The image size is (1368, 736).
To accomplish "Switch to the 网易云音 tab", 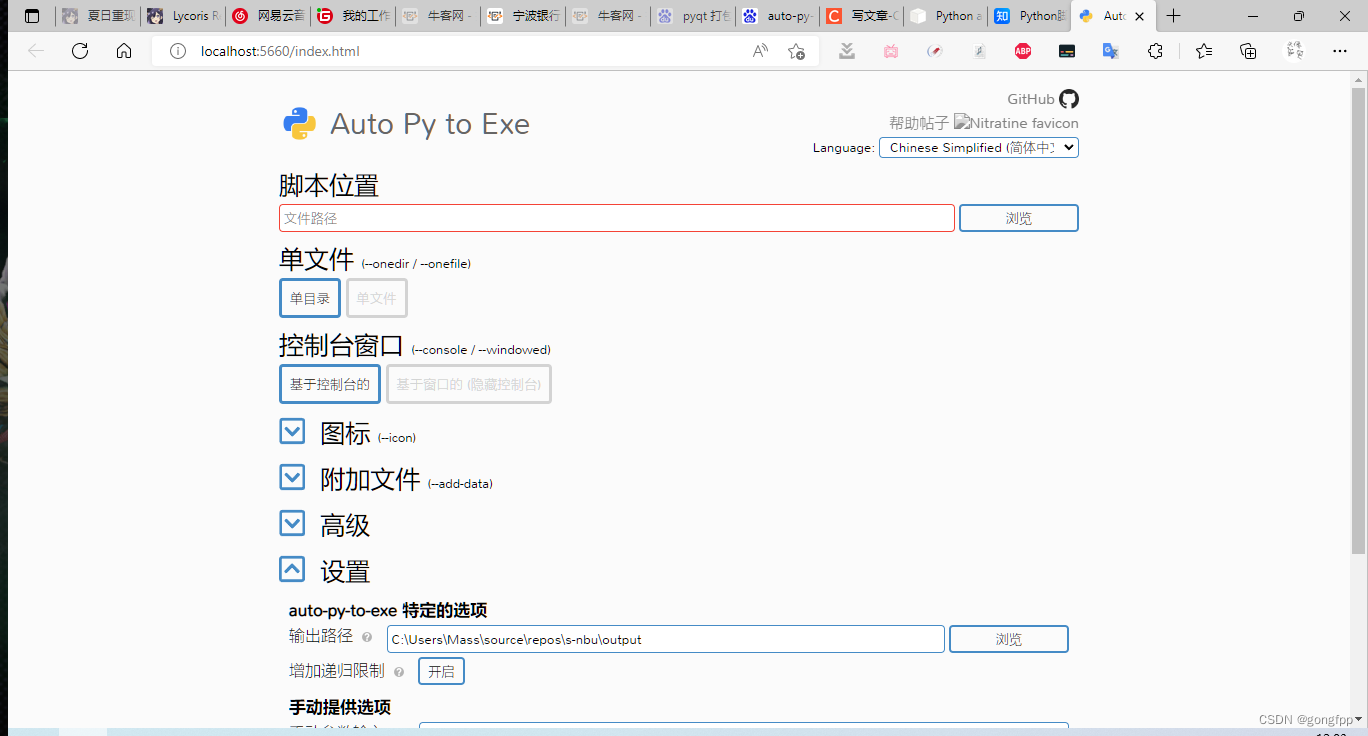I will click(x=267, y=16).
